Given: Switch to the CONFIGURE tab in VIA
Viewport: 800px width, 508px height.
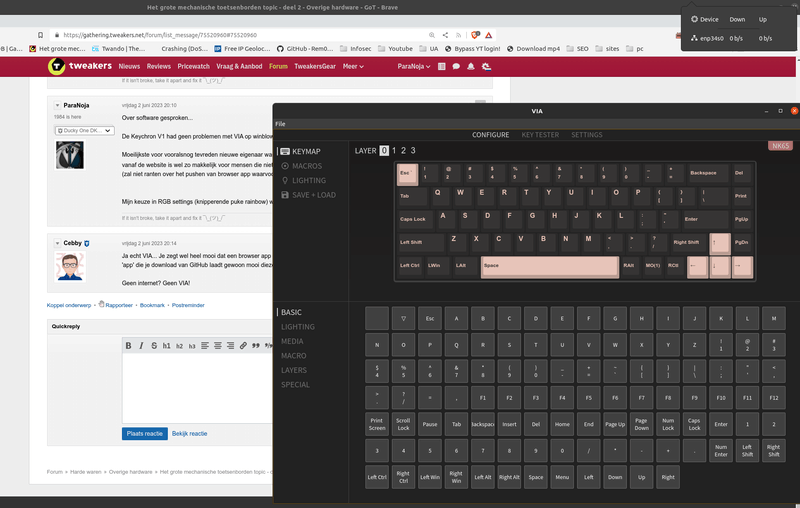Looking at the screenshot, I should pos(490,135).
